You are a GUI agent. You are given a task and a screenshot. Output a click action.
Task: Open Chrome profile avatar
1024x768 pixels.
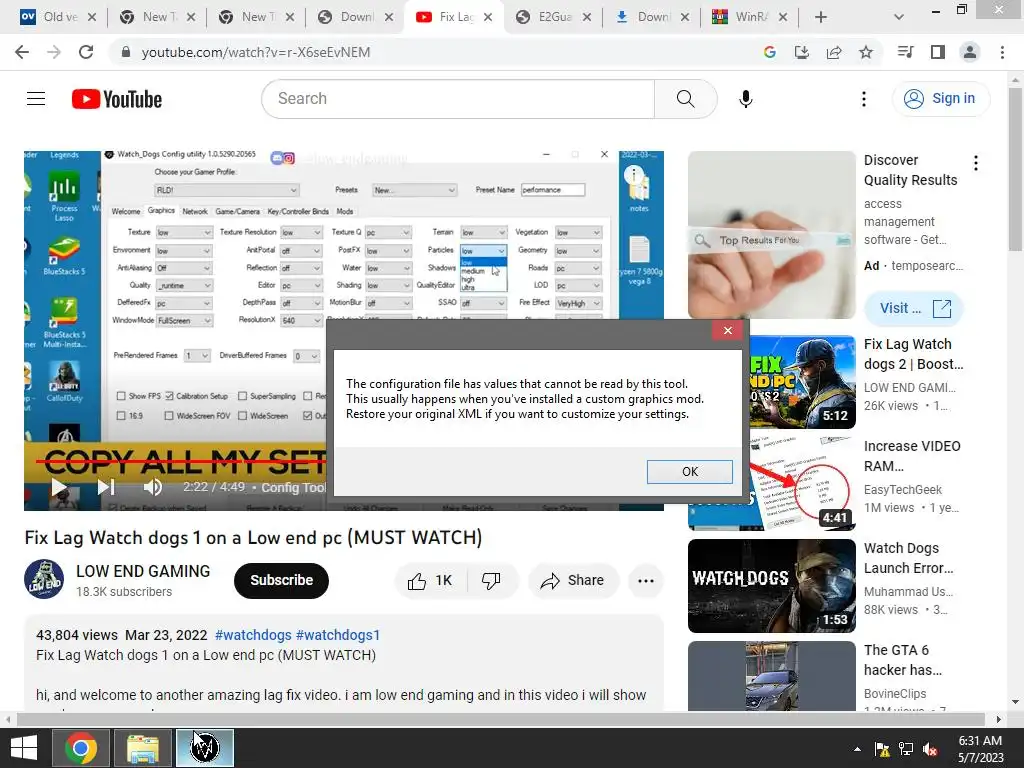(969, 52)
